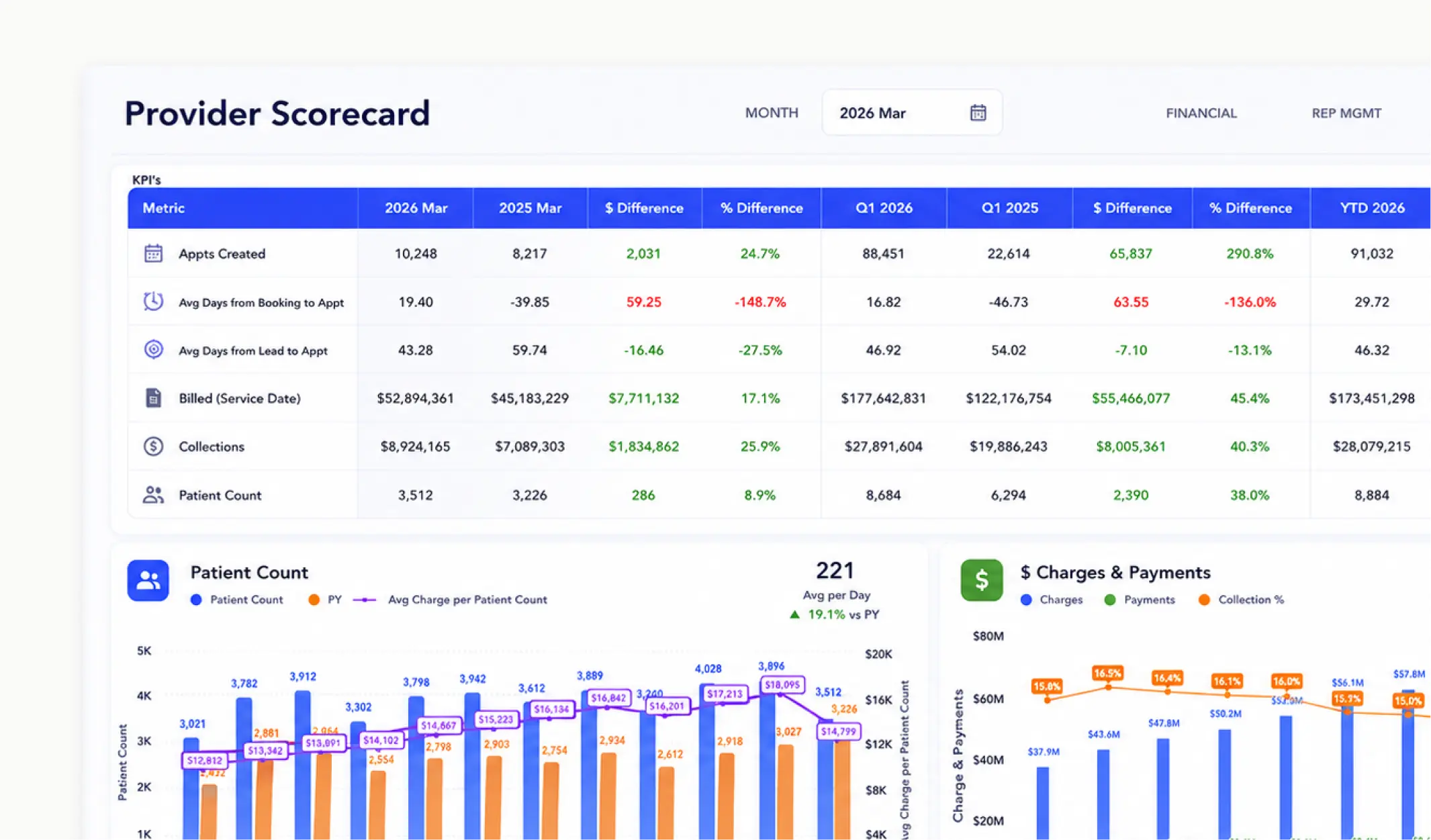Click the Avg Days from Lead target icon
The image size is (1431, 840).
coord(153,350)
